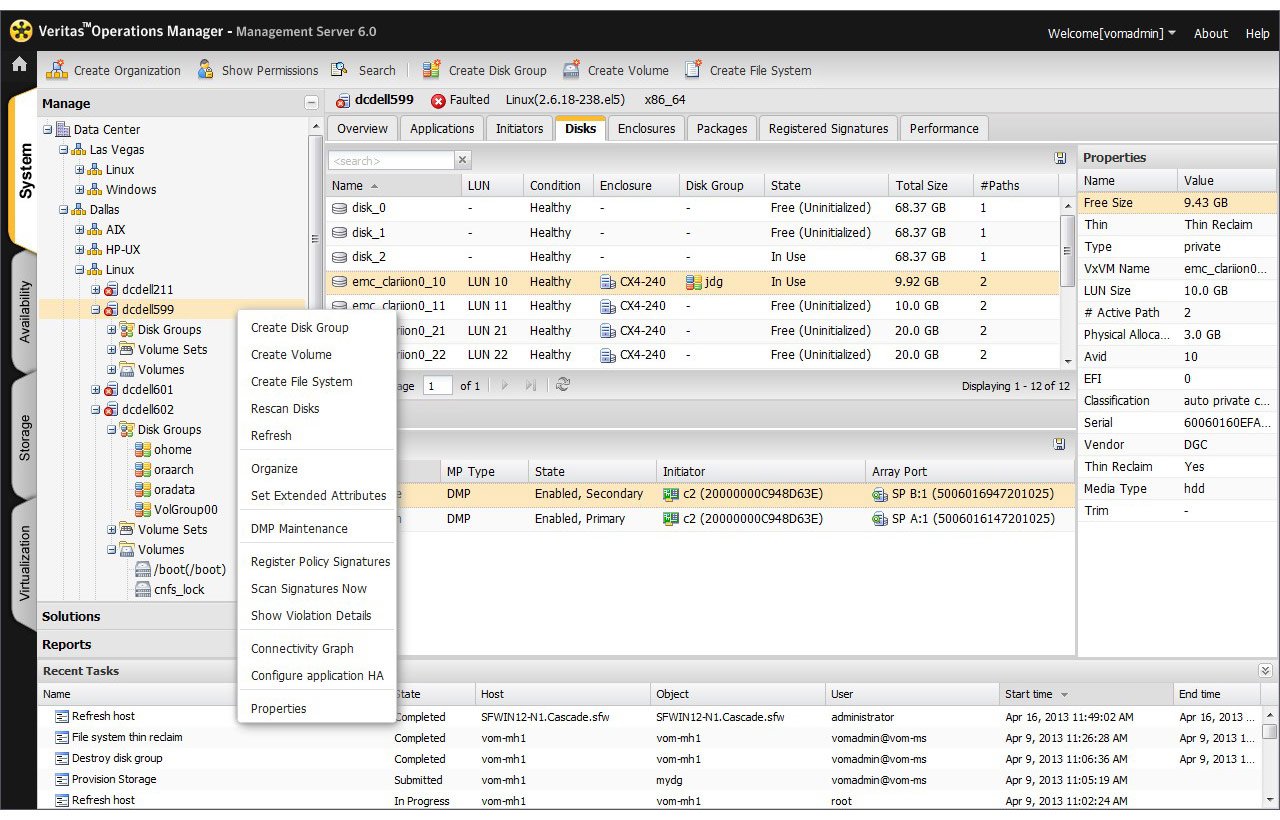Open the Registered Signatures tab
This screenshot has height=820, width=1280.
(828, 129)
